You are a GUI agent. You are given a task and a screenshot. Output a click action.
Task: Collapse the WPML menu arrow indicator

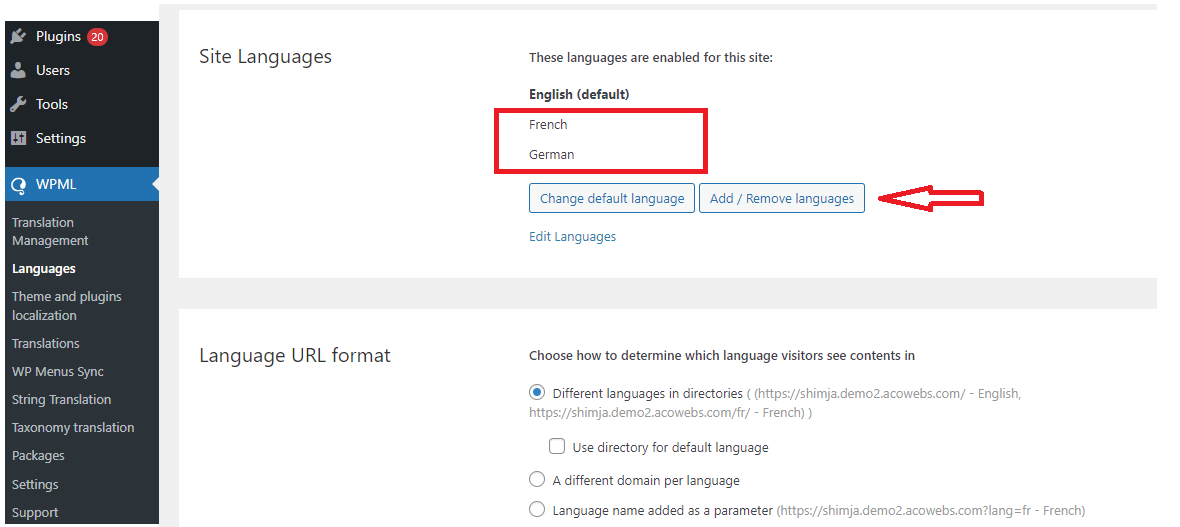tap(155, 184)
